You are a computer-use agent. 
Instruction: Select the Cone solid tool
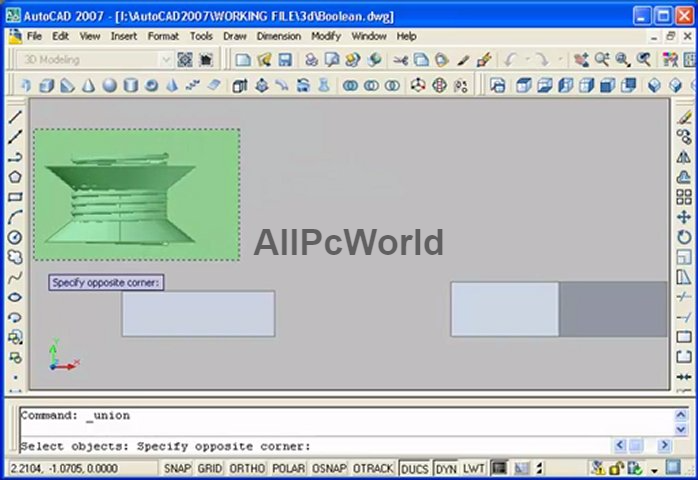89,85
